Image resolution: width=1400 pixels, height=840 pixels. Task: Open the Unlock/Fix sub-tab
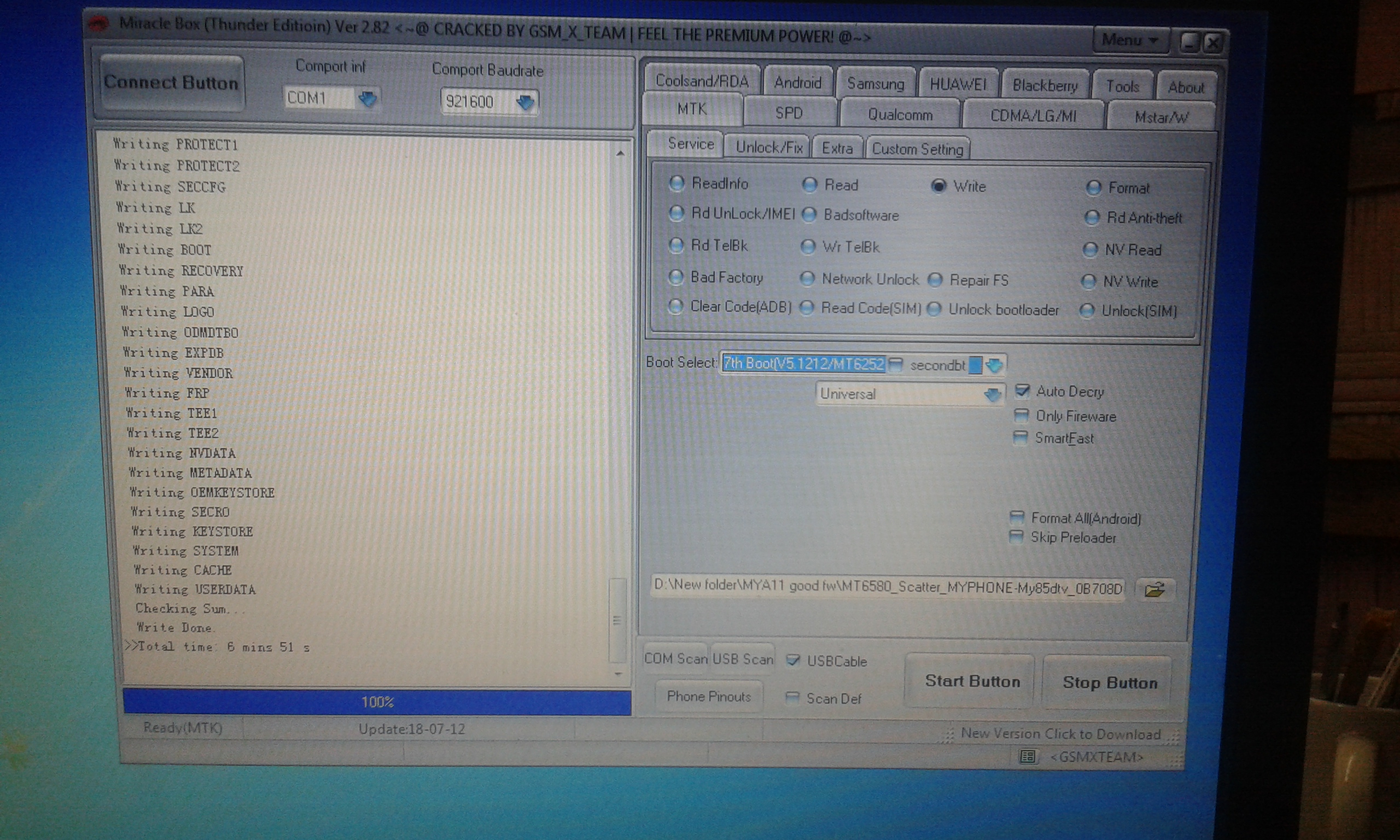(769, 148)
